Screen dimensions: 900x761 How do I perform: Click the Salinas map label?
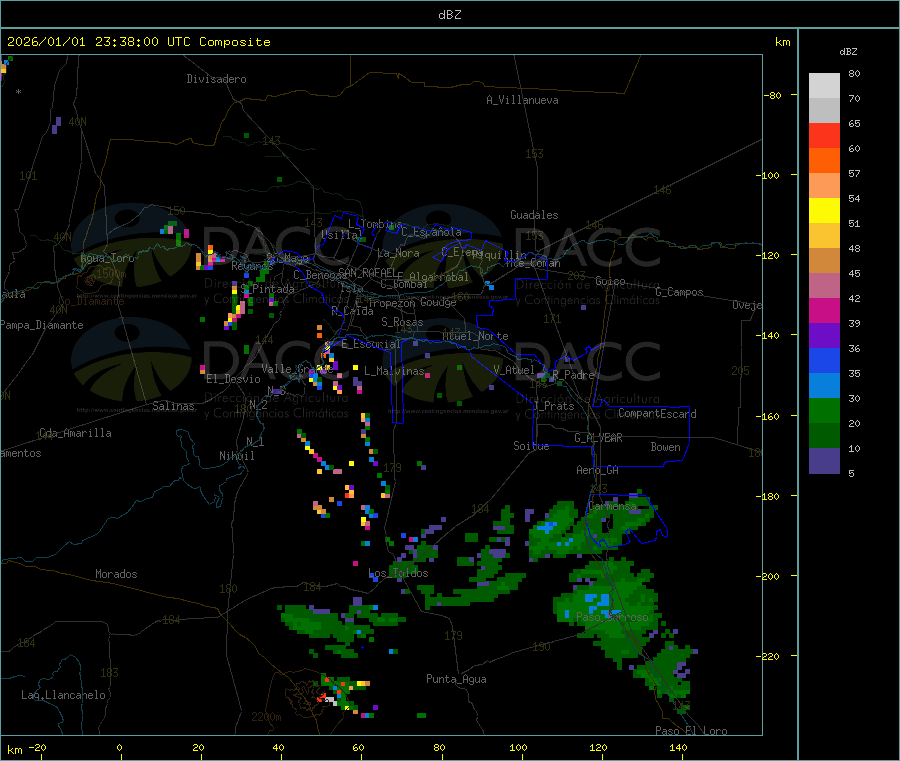(173, 406)
